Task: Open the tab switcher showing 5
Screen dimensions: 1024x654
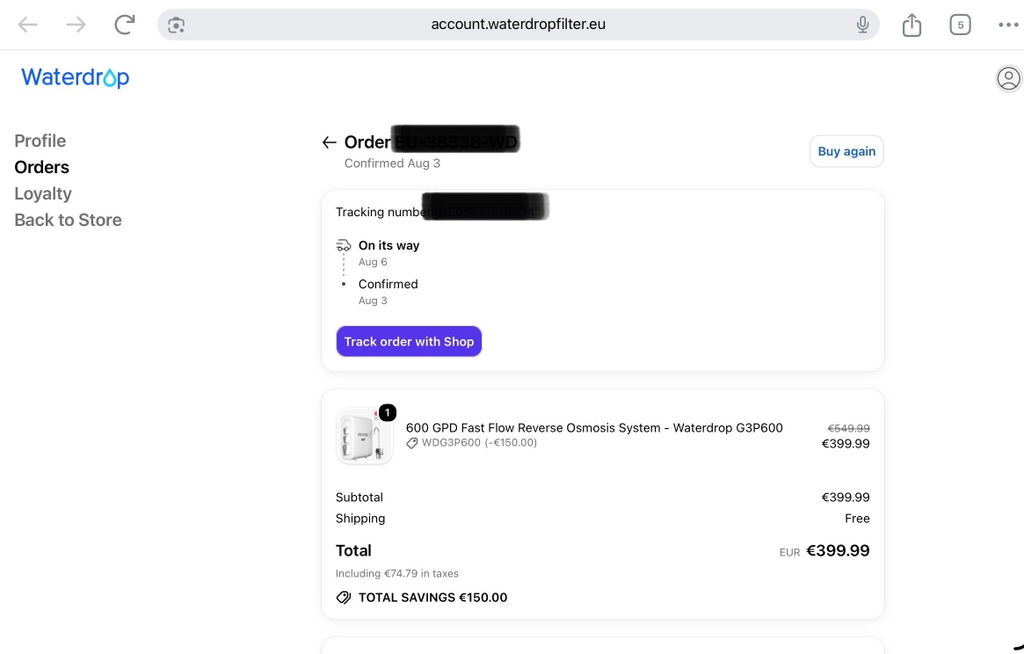Action: [960, 25]
